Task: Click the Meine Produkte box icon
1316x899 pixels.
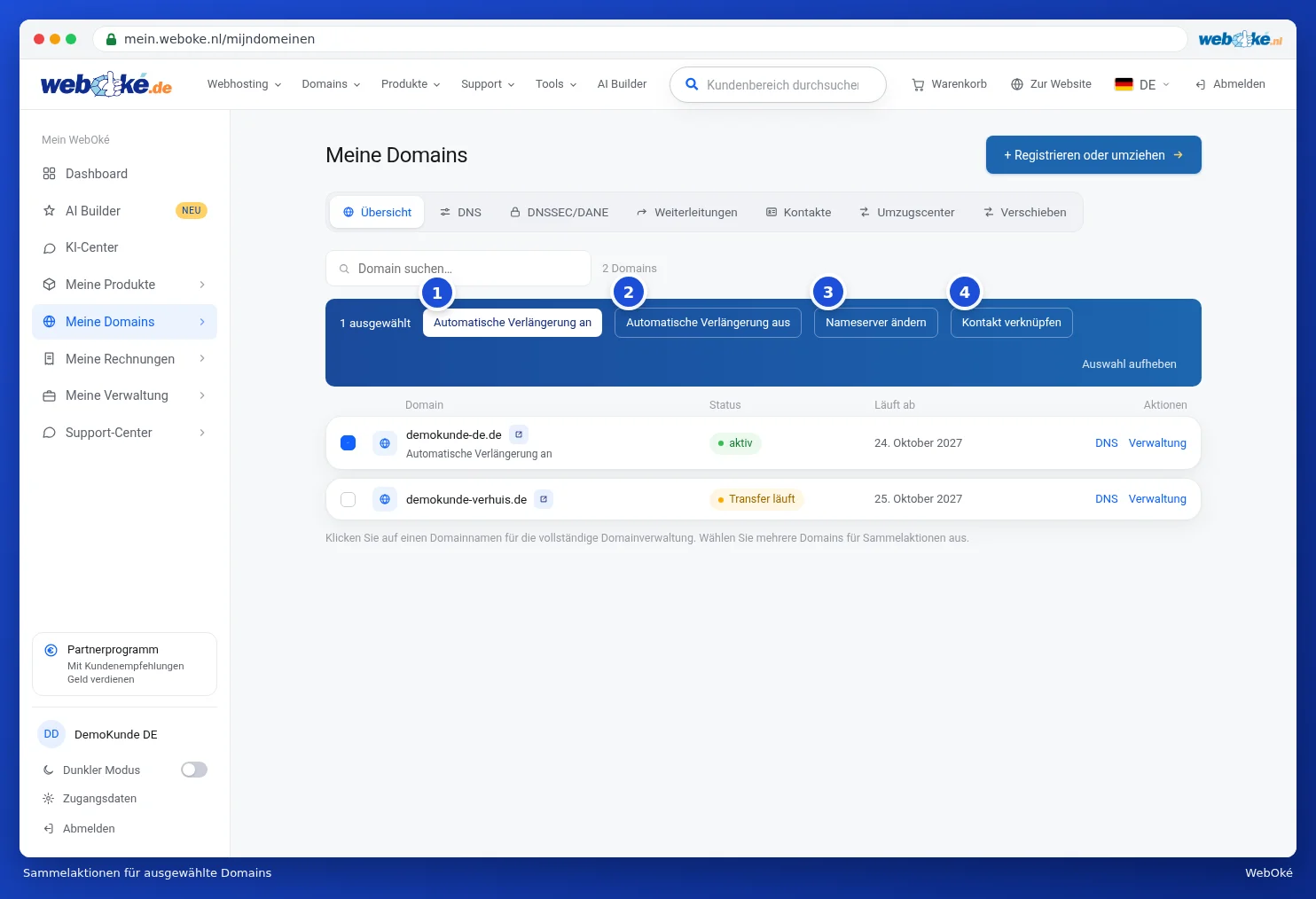Action: click(x=49, y=285)
